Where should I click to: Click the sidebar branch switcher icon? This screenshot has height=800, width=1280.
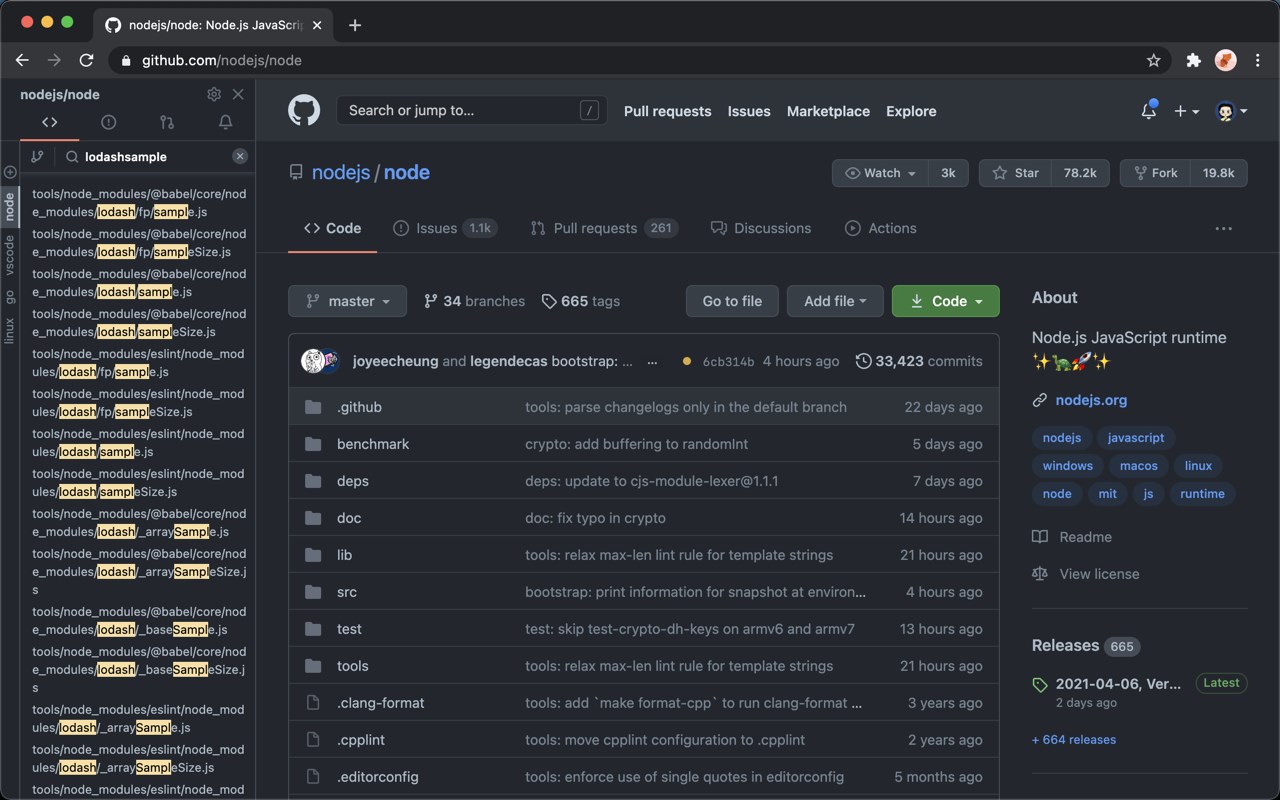(37, 157)
